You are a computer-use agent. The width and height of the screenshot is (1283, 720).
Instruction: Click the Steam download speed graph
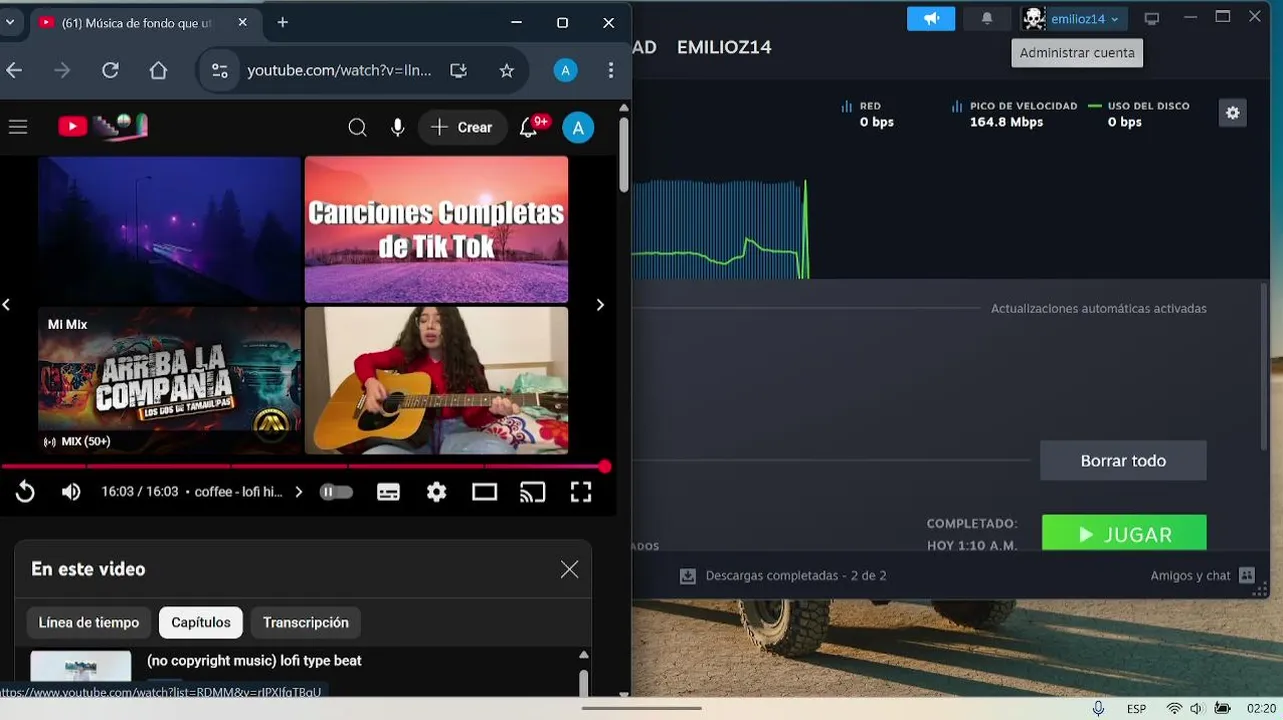[720, 229]
